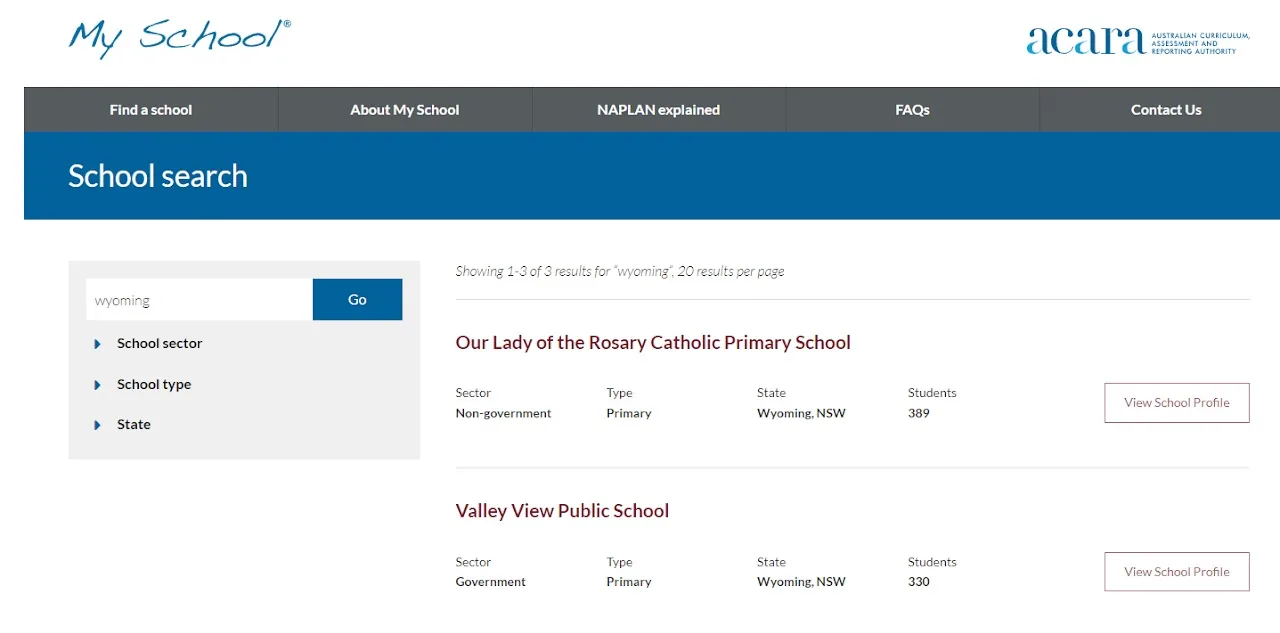The image size is (1280, 633).
Task: Select the student count '389'
Action: 919,413
